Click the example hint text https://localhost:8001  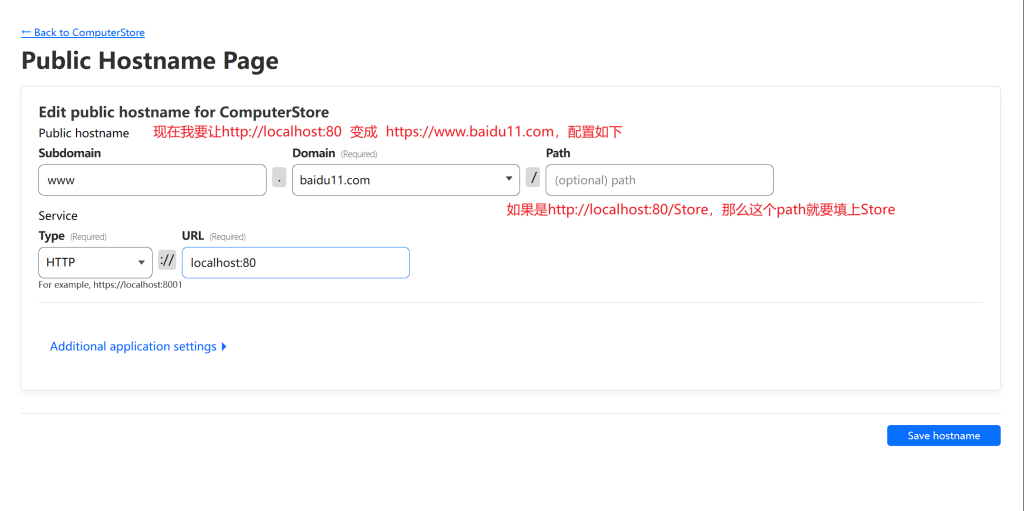pyautogui.click(x=110, y=284)
